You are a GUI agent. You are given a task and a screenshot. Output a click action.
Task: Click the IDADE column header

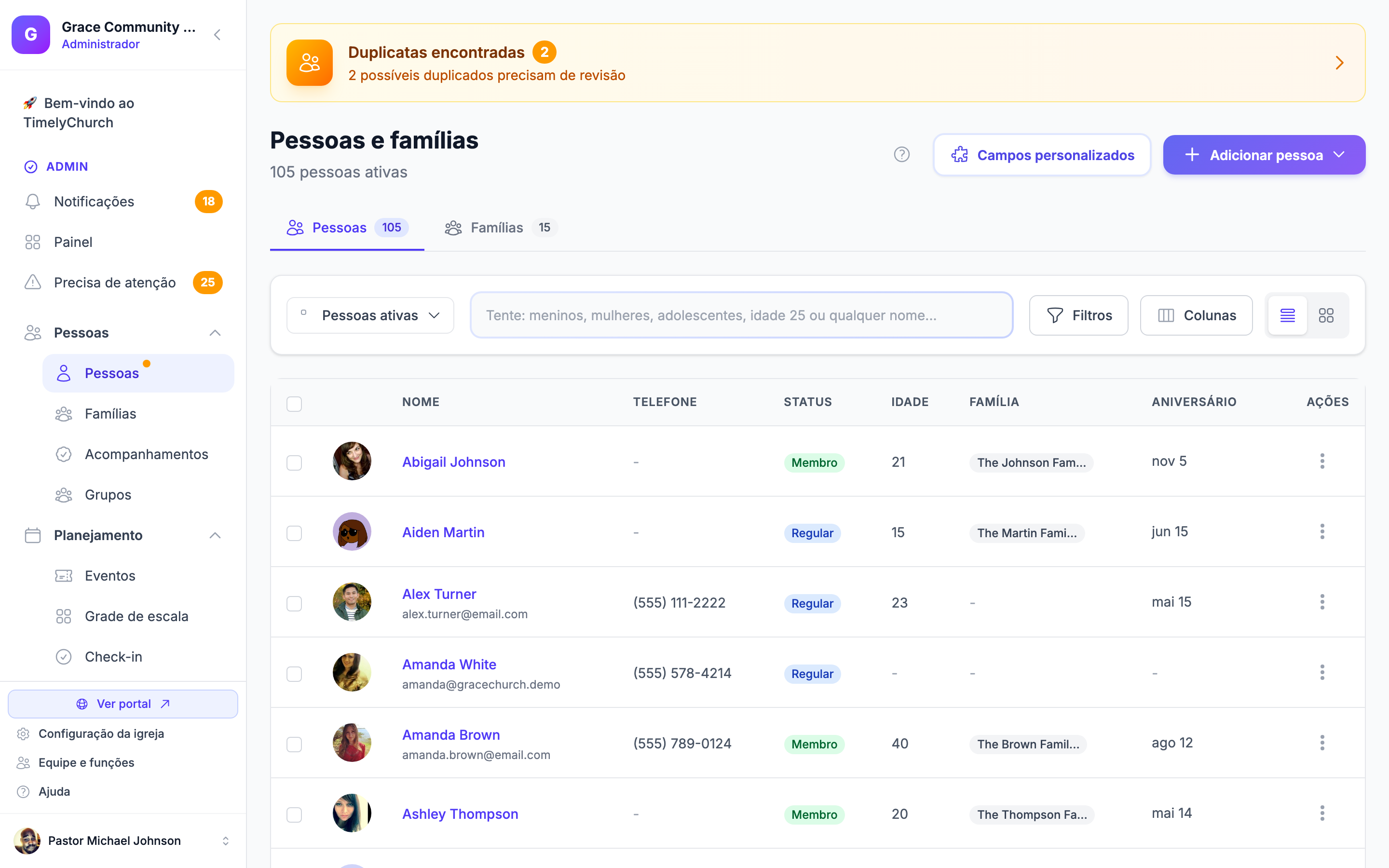coord(909,402)
